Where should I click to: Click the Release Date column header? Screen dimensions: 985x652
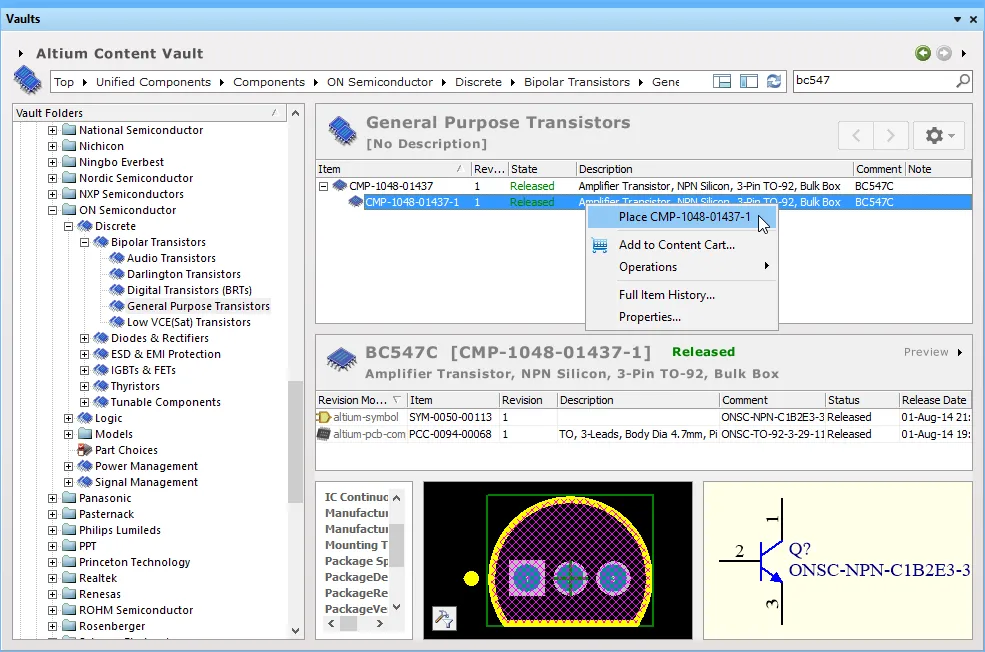point(935,400)
